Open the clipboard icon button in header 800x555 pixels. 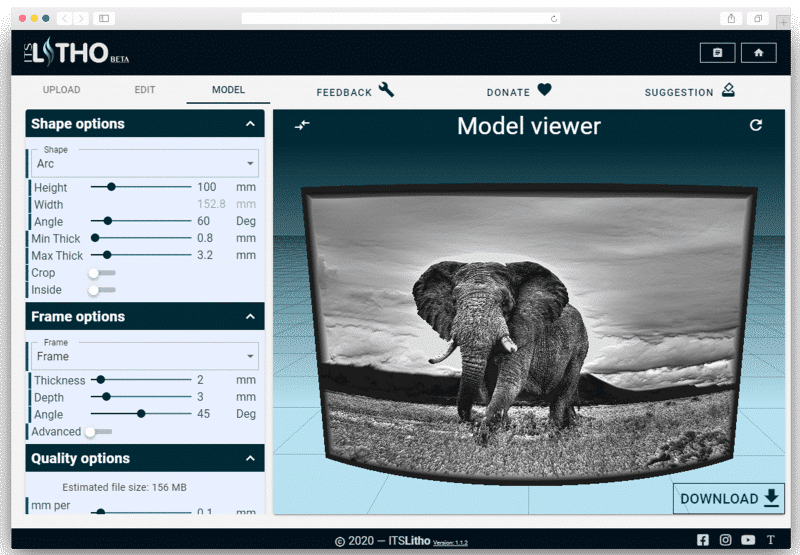pyautogui.click(x=717, y=53)
